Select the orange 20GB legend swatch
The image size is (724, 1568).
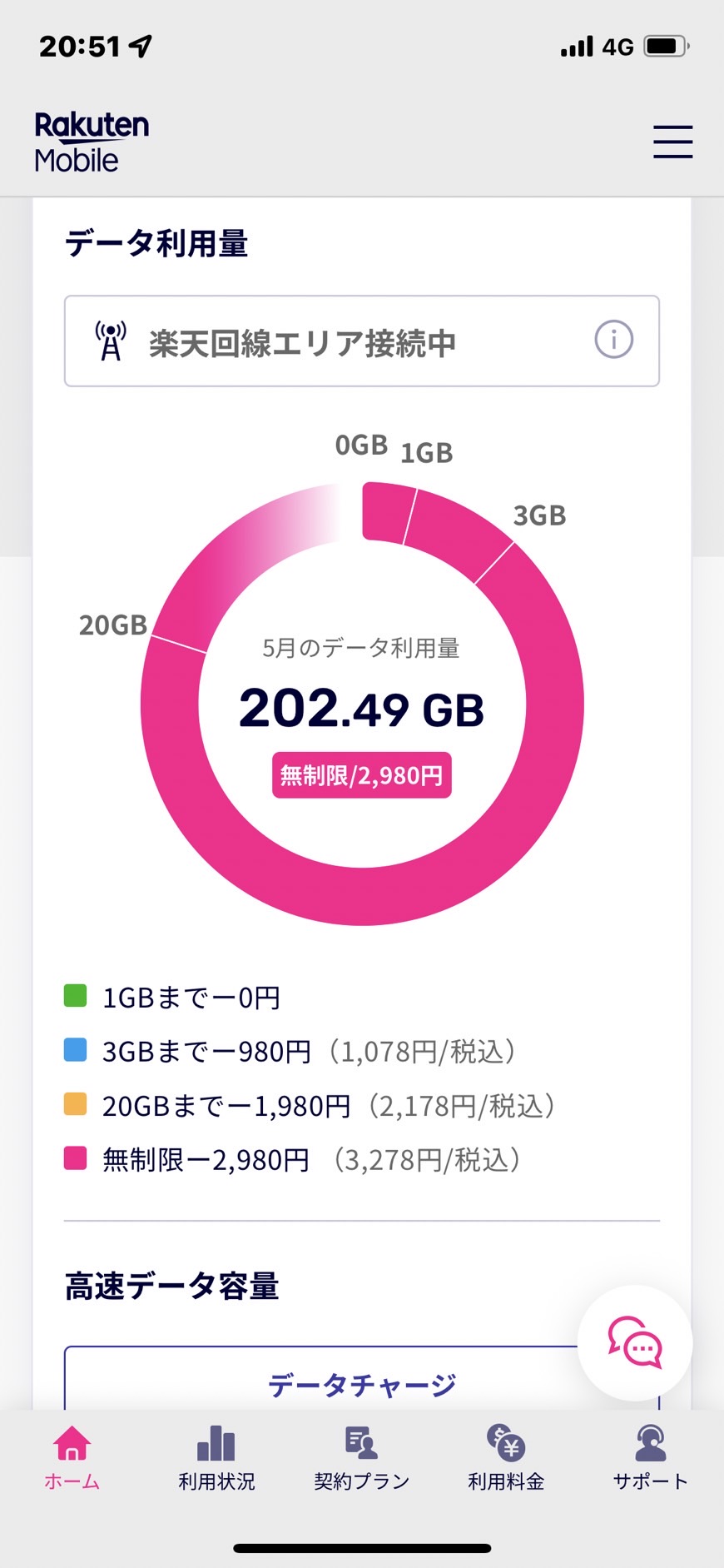pyautogui.click(x=76, y=1103)
